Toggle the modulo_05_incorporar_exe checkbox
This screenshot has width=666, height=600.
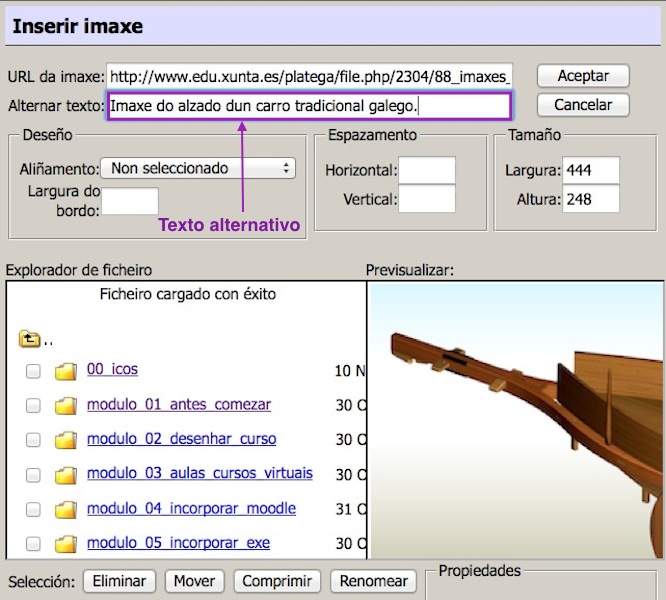33,544
